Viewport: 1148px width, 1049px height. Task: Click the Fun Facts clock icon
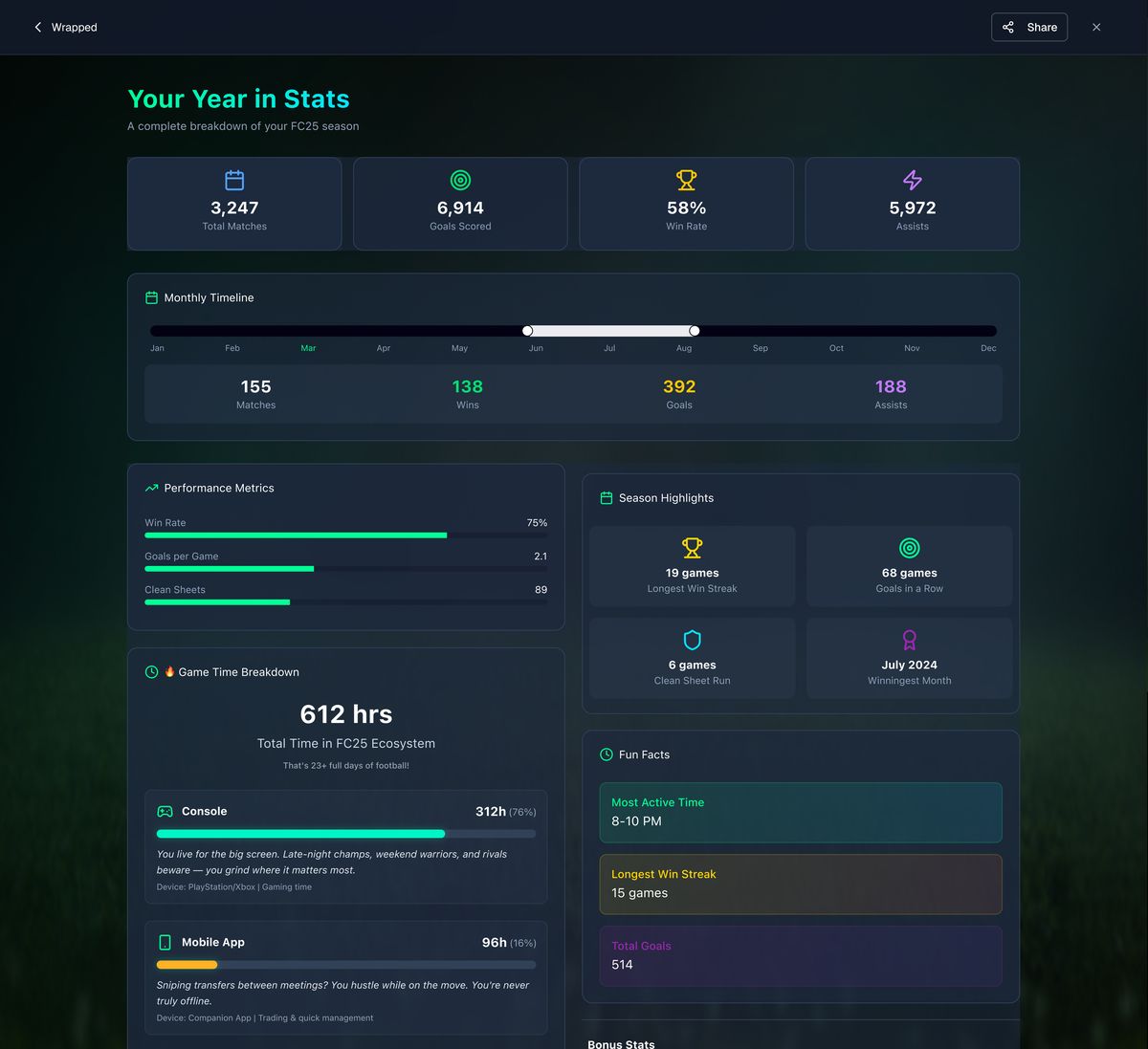coord(607,755)
